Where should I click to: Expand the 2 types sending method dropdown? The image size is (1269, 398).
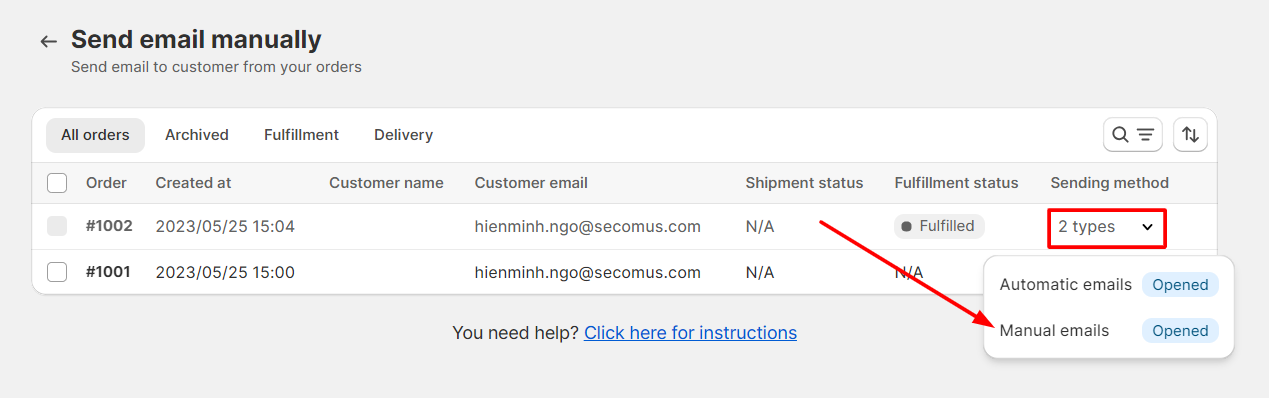(1107, 227)
